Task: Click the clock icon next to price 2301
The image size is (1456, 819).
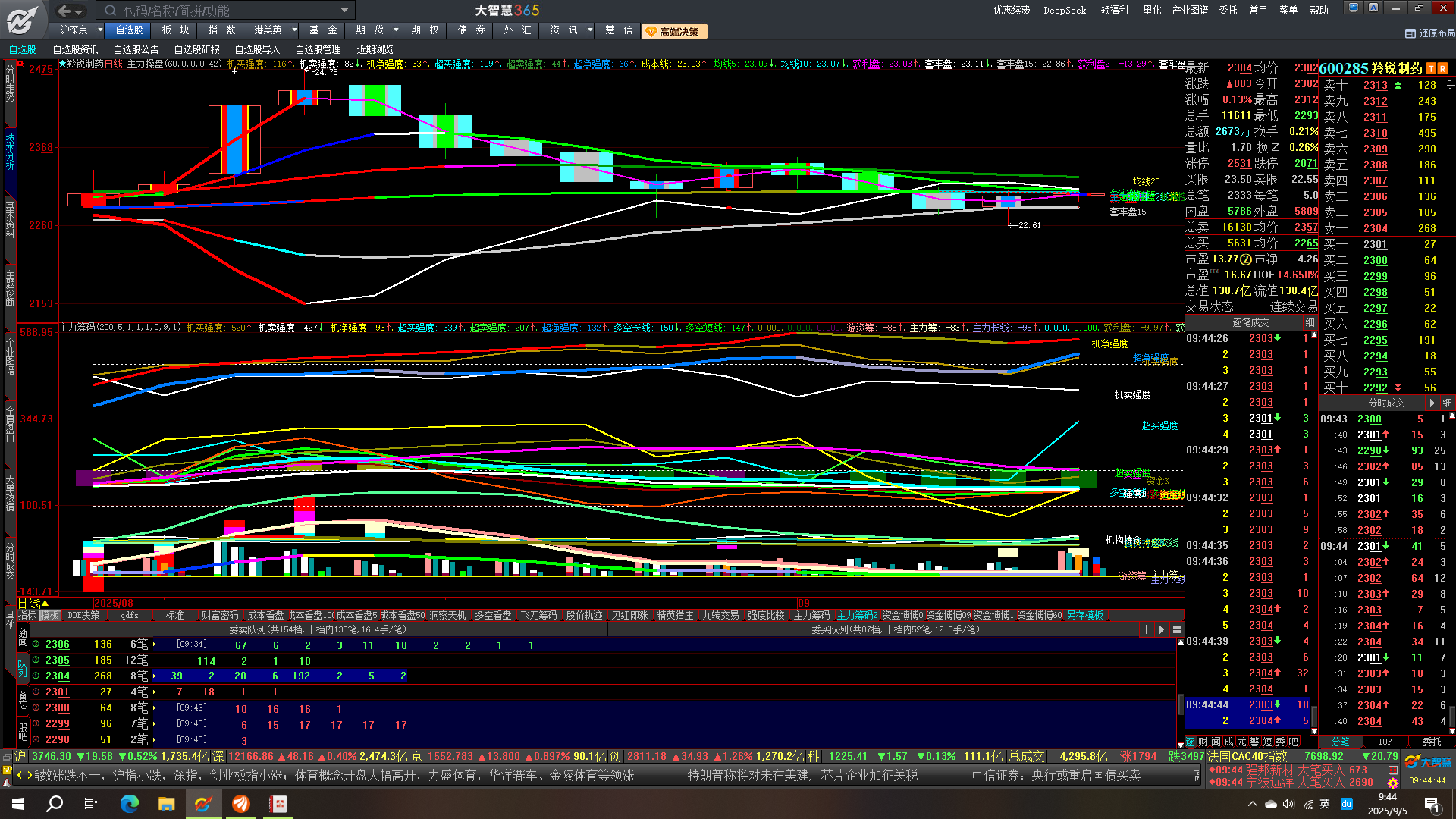Action: (36, 692)
